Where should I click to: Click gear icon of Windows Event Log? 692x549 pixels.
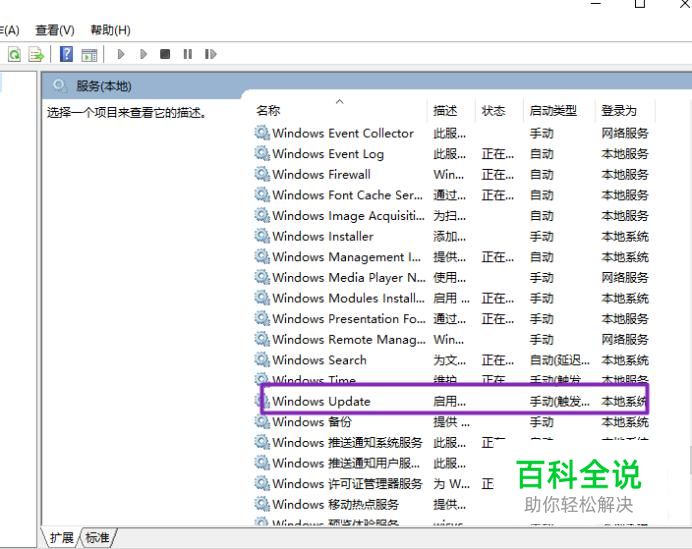(x=262, y=153)
